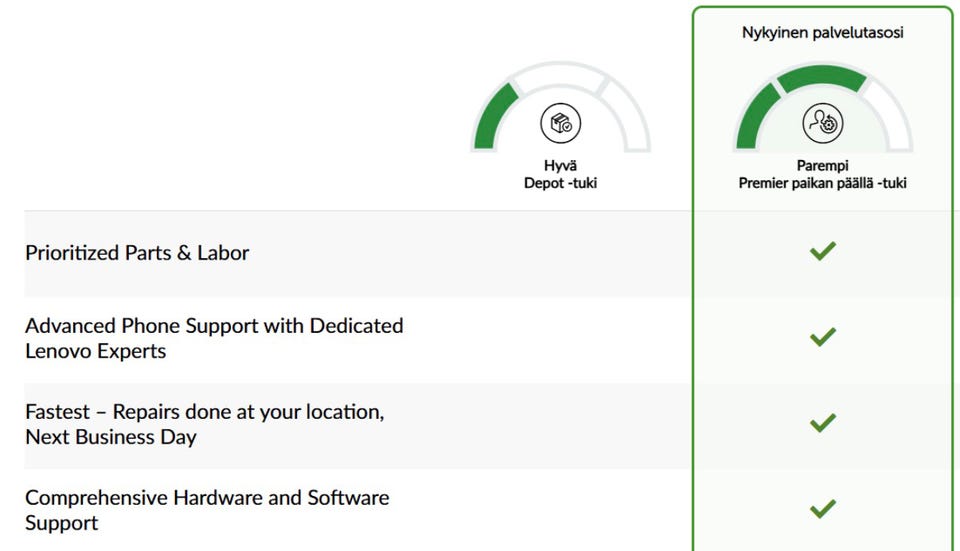960x551 pixels.
Task: Click the "Depot -tuki" text
Action: click(561, 183)
